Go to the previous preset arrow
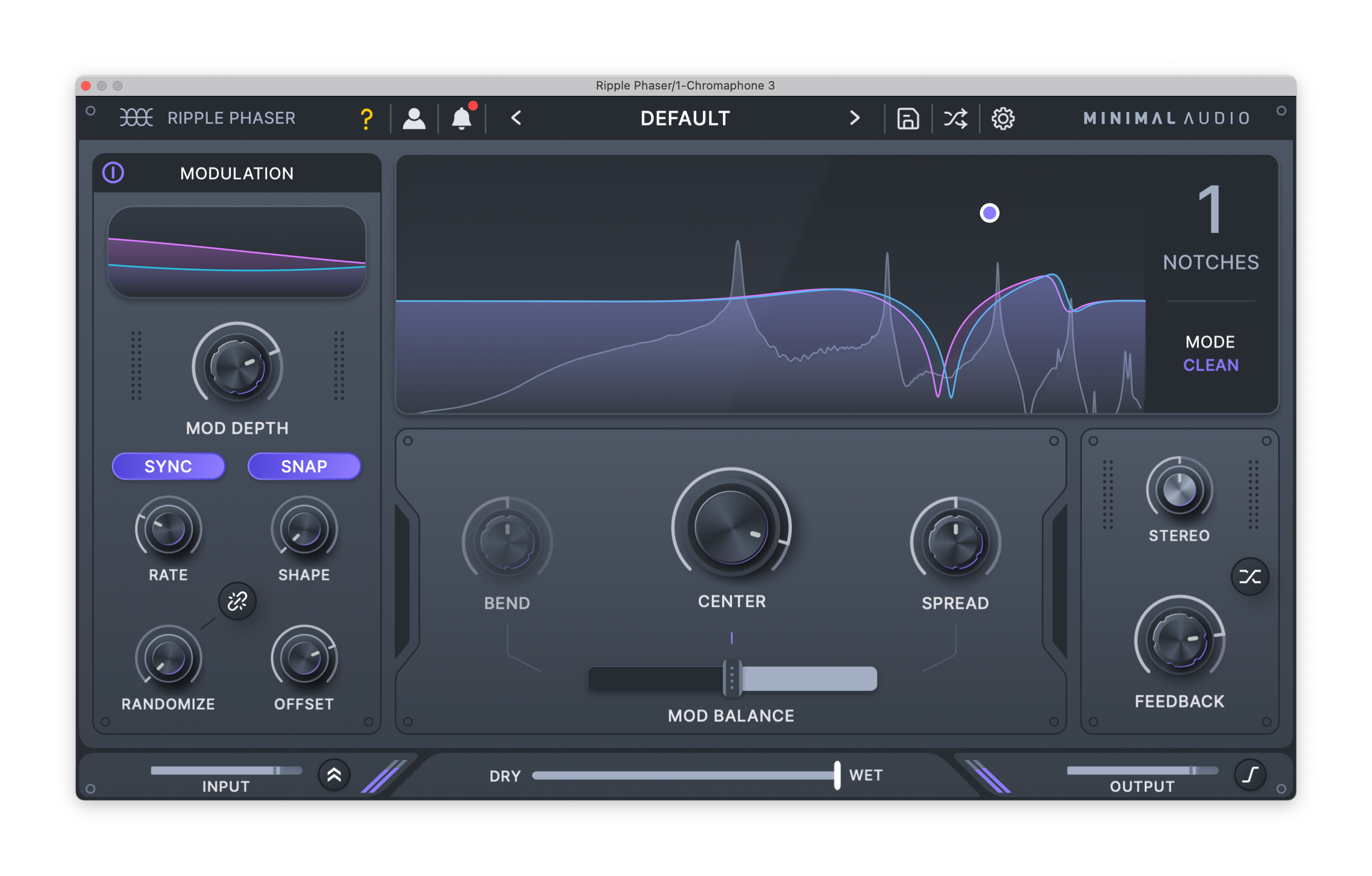The height and width of the screenshot is (876, 1372). [516, 118]
